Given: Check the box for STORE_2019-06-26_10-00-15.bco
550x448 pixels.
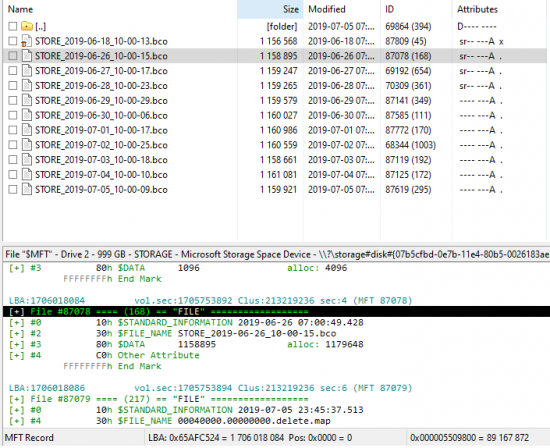Looking at the screenshot, I should pyautogui.click(x=13, y=56).
